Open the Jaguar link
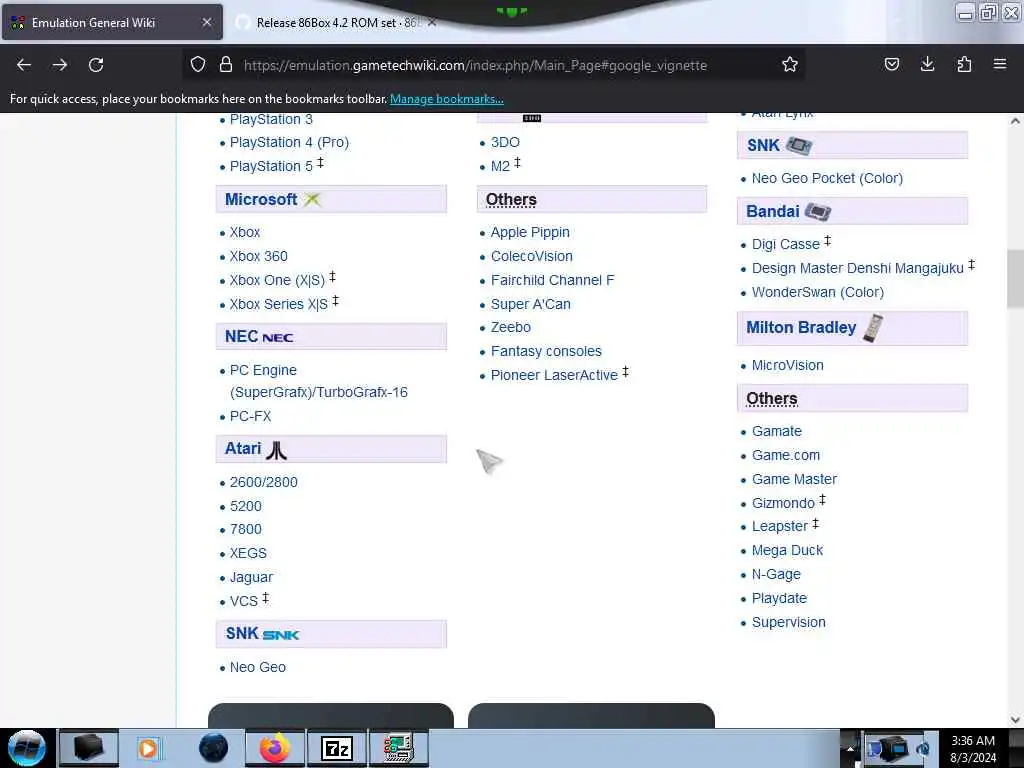1024x768 pixels. [x=251, y=577]
